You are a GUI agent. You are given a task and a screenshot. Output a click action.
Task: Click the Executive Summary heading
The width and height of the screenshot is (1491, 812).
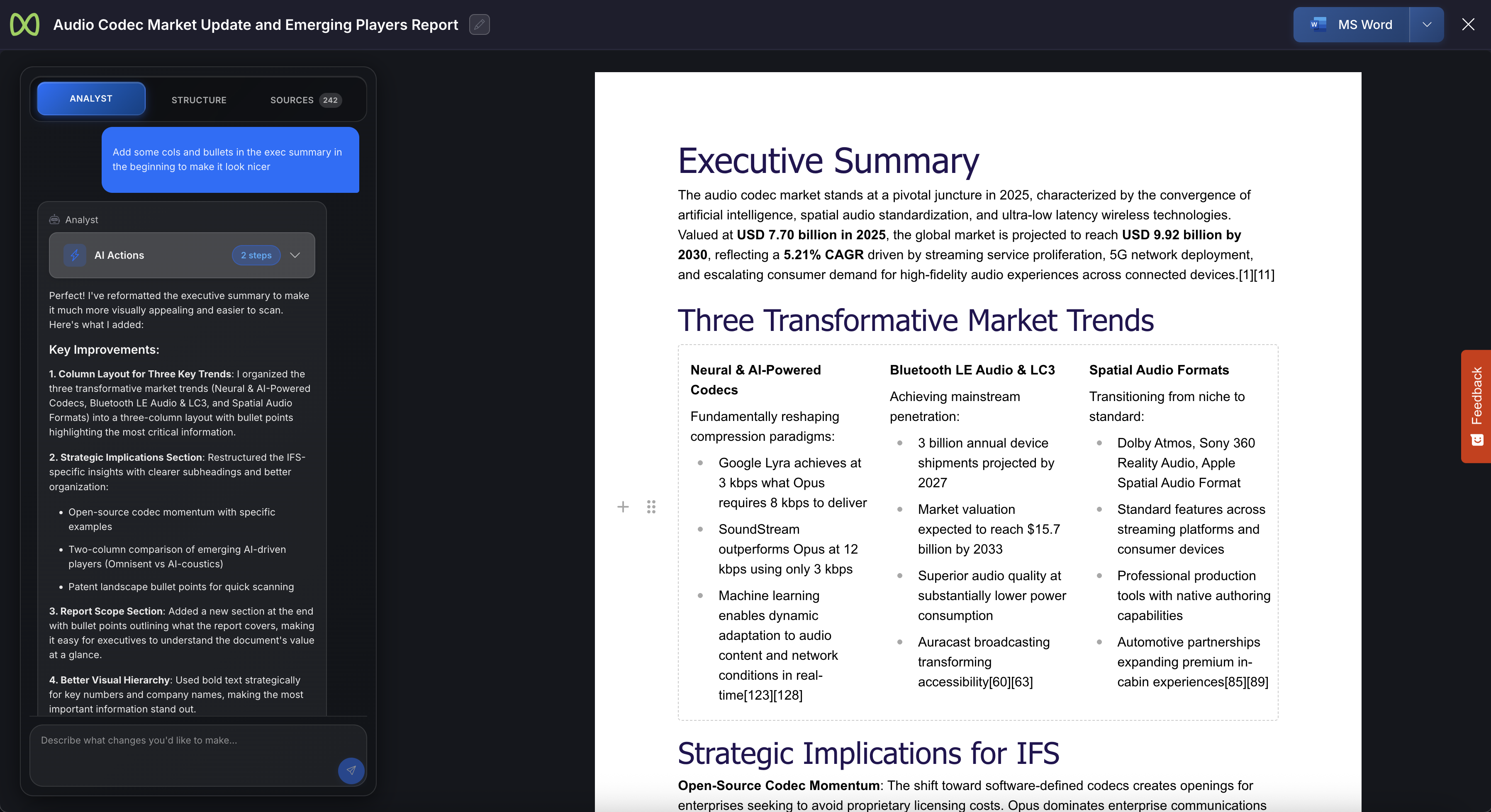828,160
